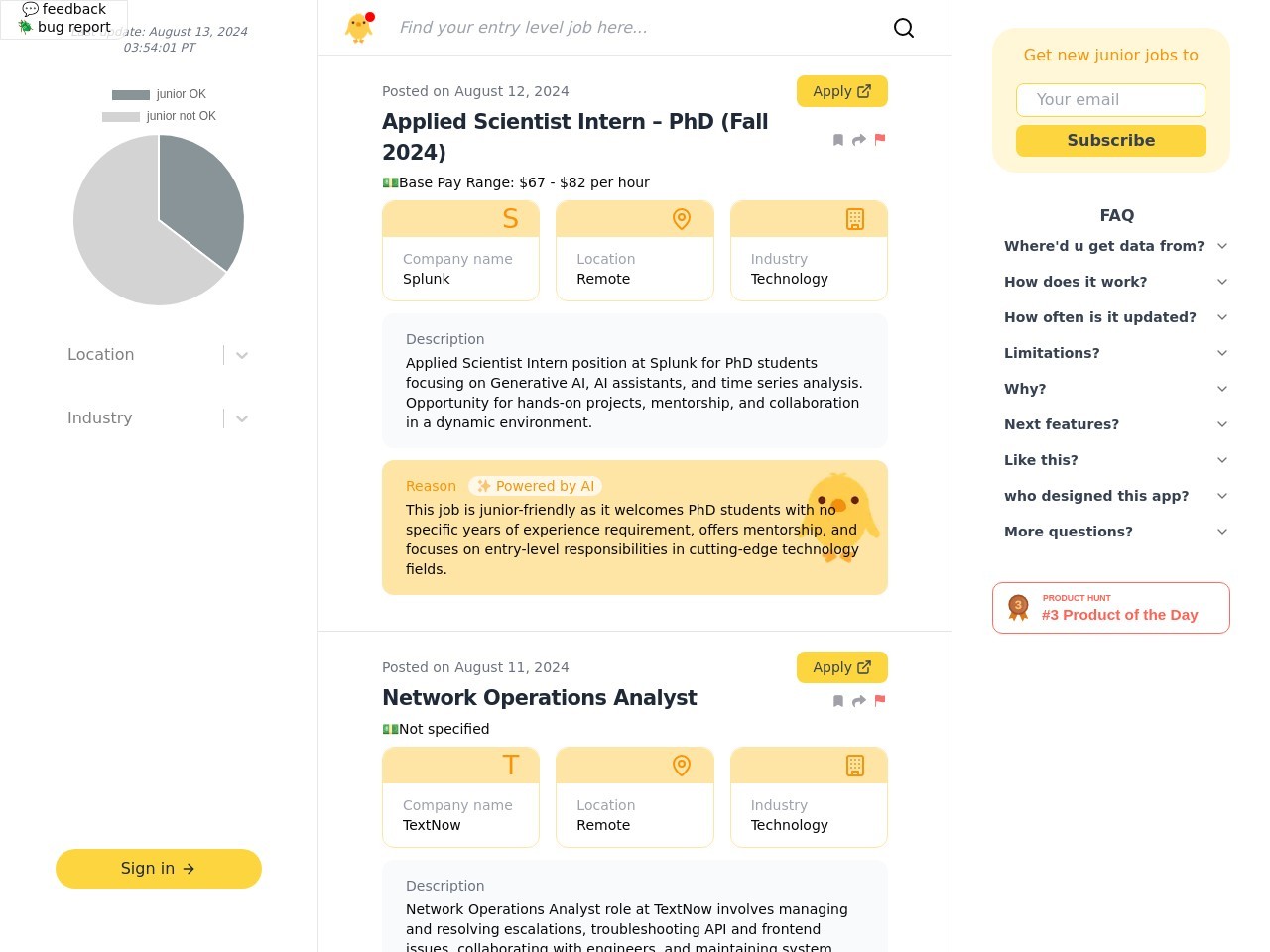The height and width of the screenshot is (952, 1270).
Task: Flag the Network Operations Analyst job
Action: pos(880,700)
